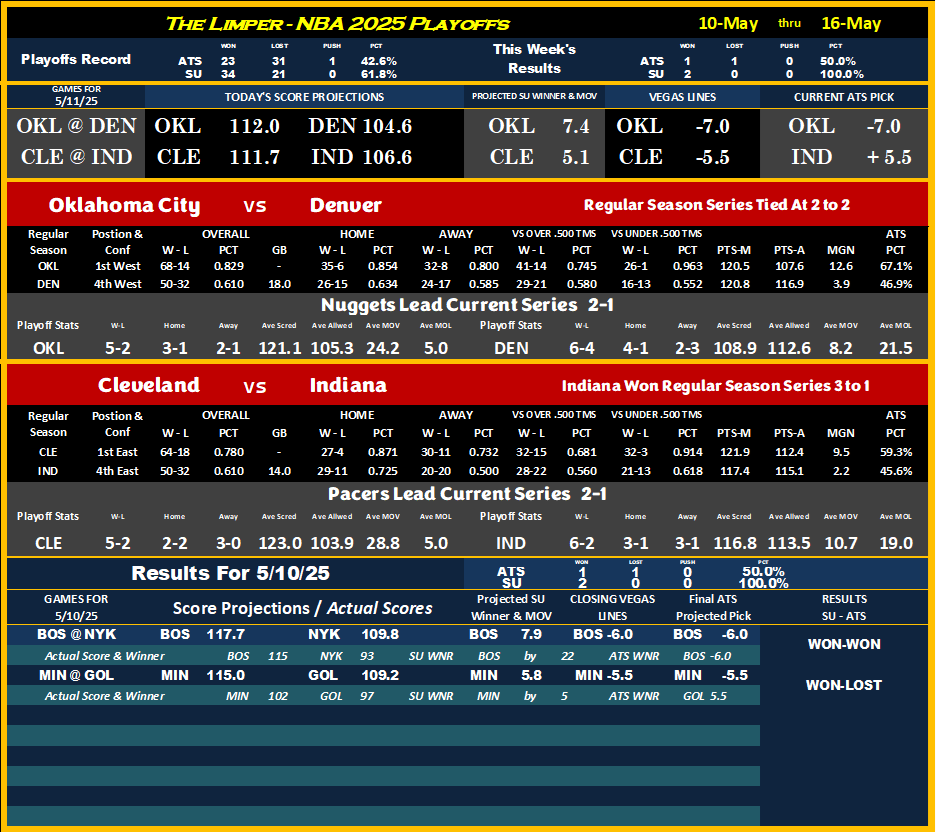The image size is (936, 833).
Task: Click IND's ATS percentage "45.6%"
Action: coord(896,471)
